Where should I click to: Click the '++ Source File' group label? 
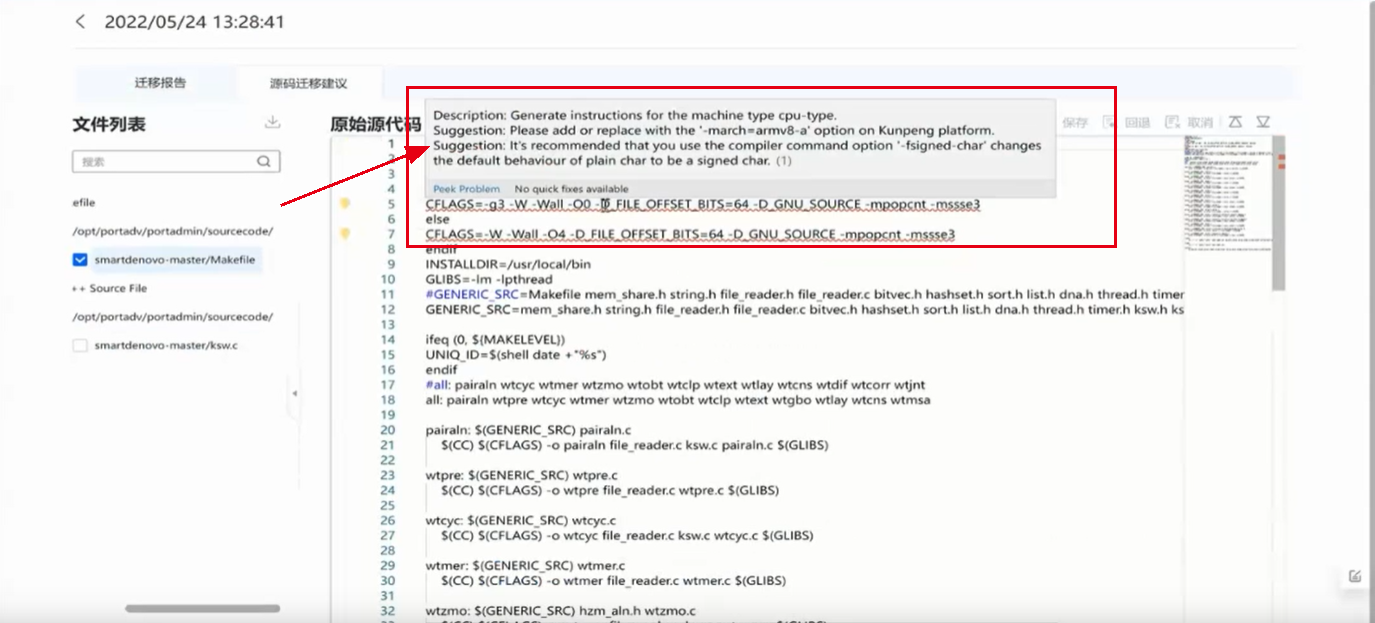109,288
